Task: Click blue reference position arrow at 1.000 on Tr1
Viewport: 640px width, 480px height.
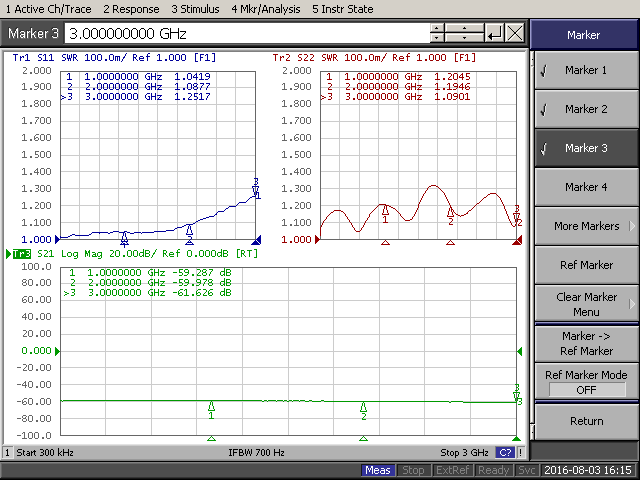Action: click(x=58, y=240)
